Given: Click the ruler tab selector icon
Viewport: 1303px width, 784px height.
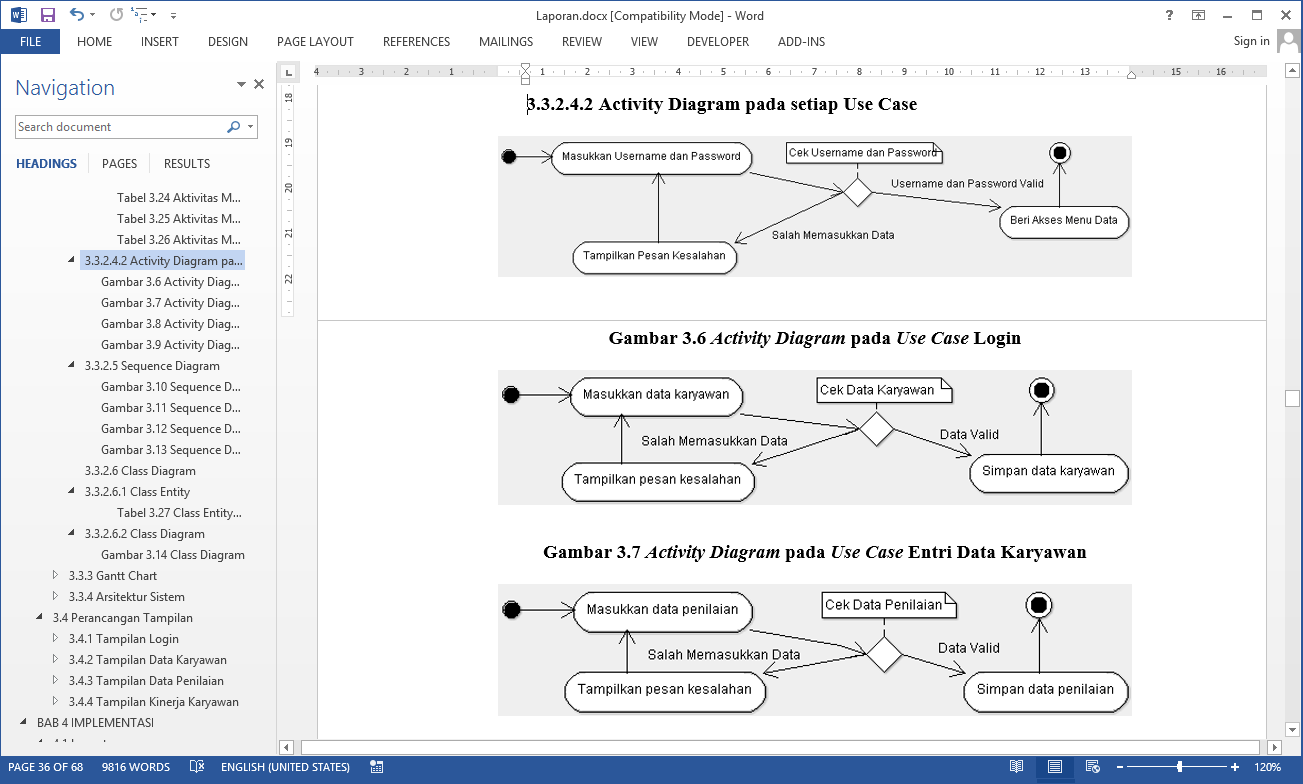Looking at the screenshot, I should point(288,73).
